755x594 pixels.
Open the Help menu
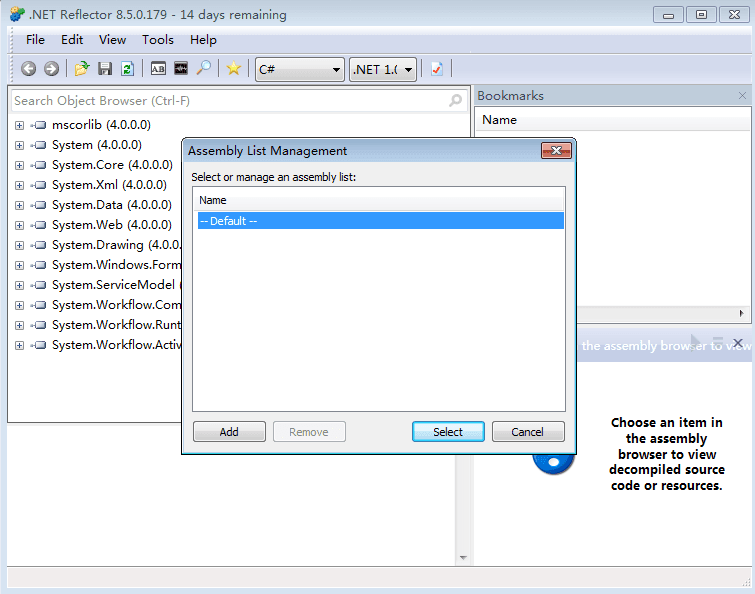(203, 39)
